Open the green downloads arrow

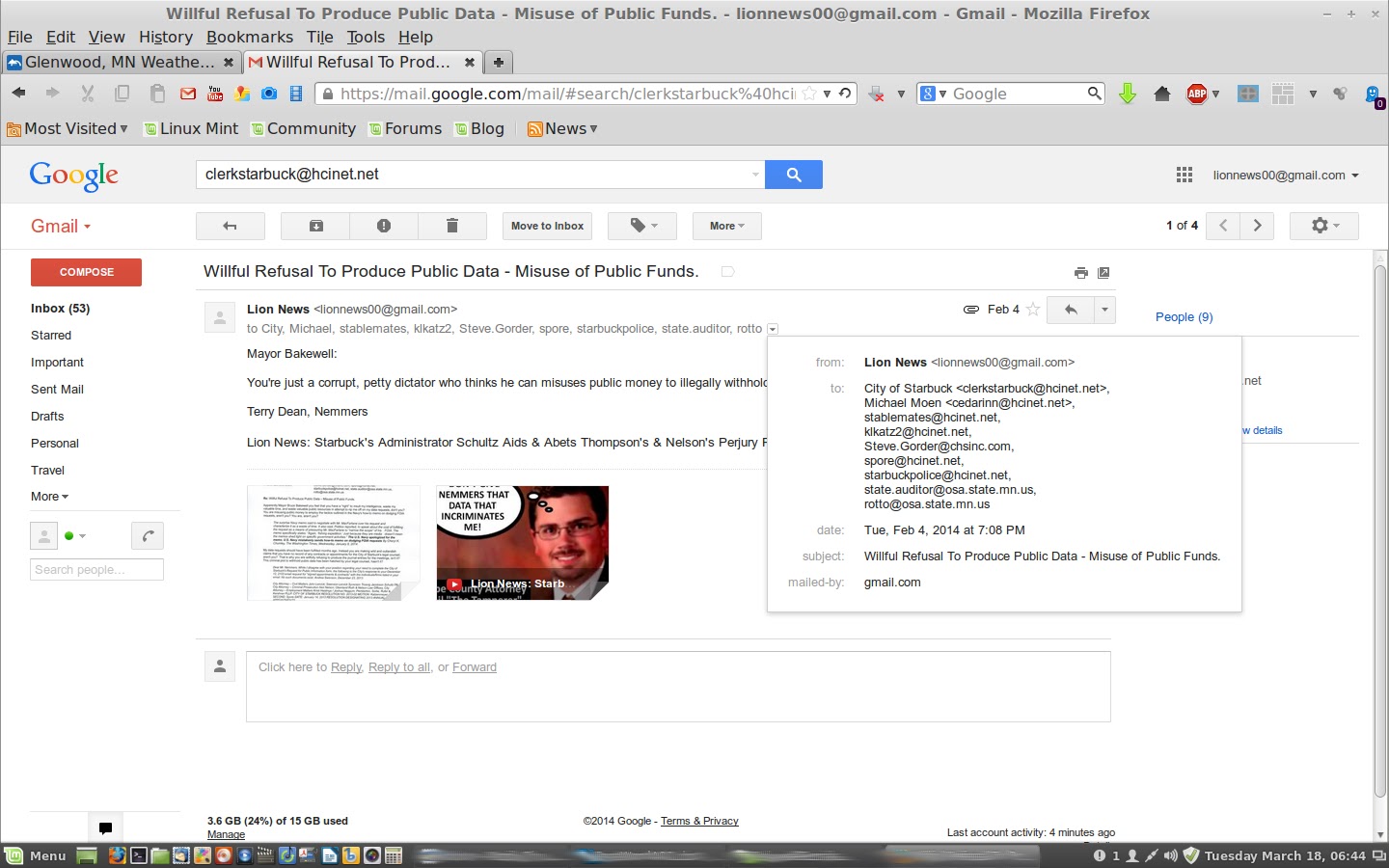(x=1127, y=94)
